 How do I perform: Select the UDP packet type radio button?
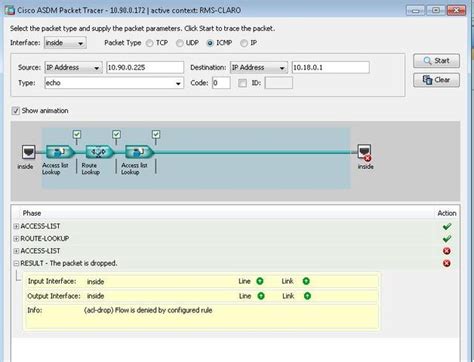[x=180, y=43]
